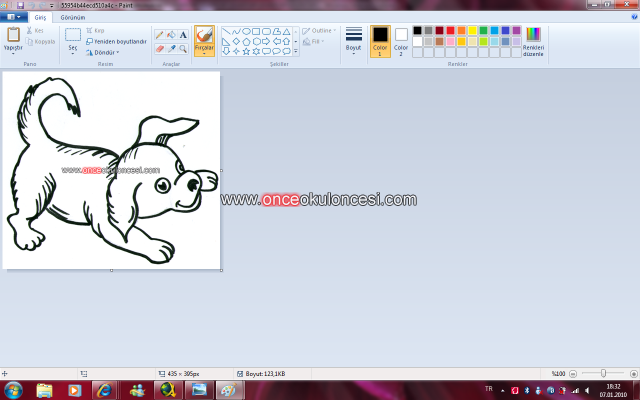Choose the Six-point star shape

pyautogui.click(x=256, y=51)
